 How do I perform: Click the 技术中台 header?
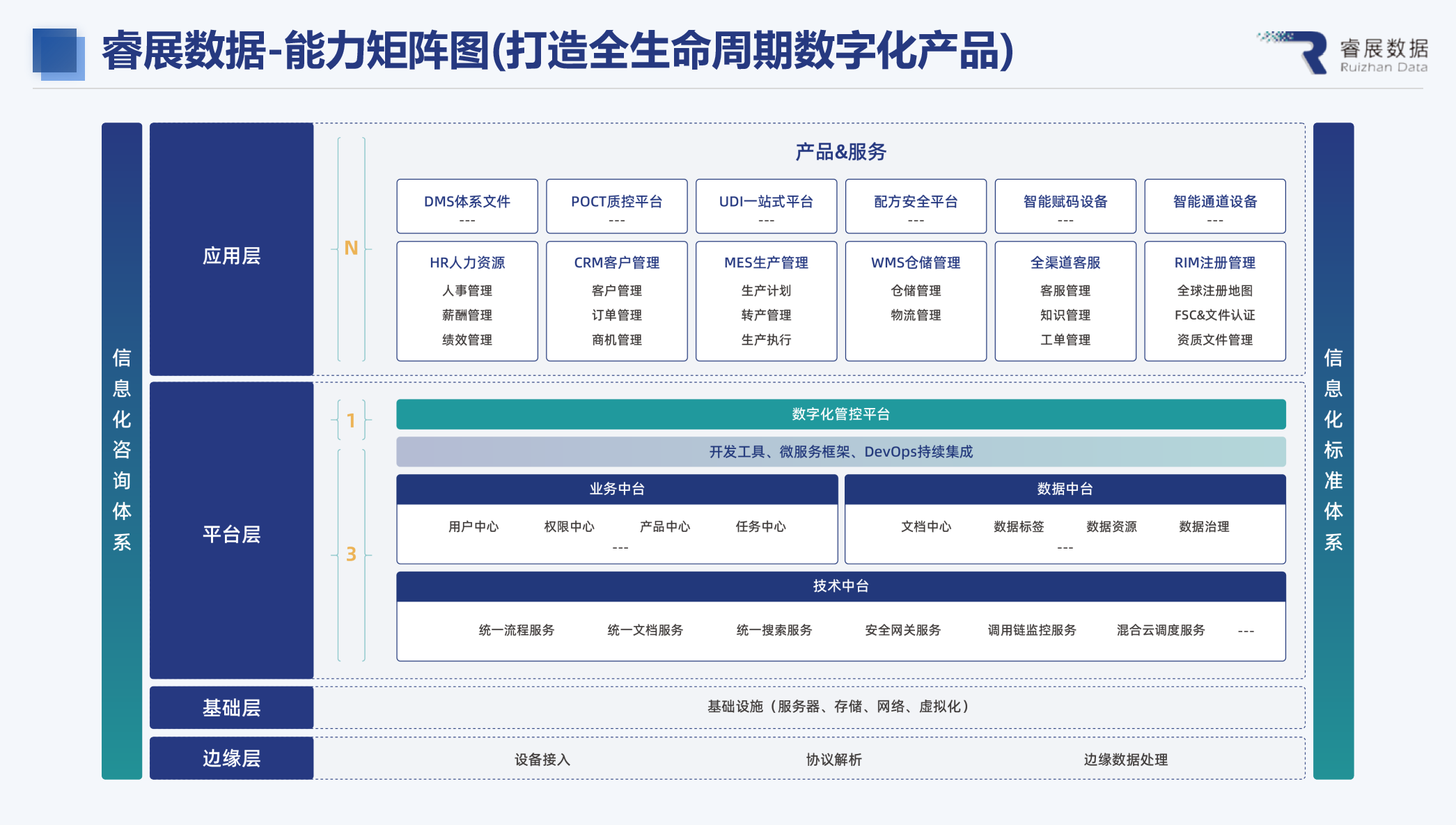pos(841,586)
